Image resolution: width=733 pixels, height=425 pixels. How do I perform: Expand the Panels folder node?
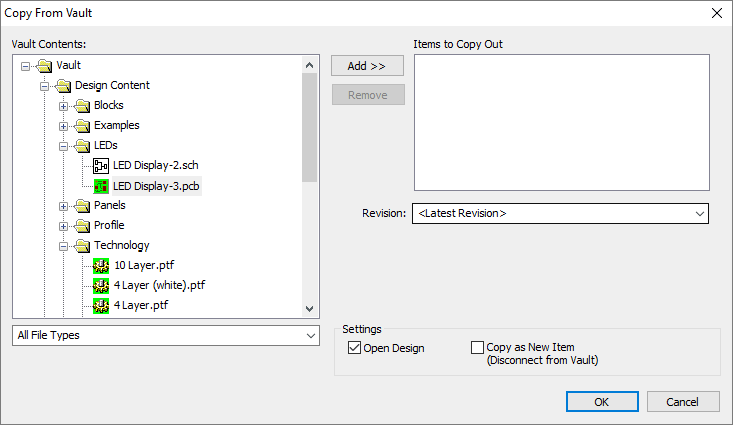click(64, 206)
